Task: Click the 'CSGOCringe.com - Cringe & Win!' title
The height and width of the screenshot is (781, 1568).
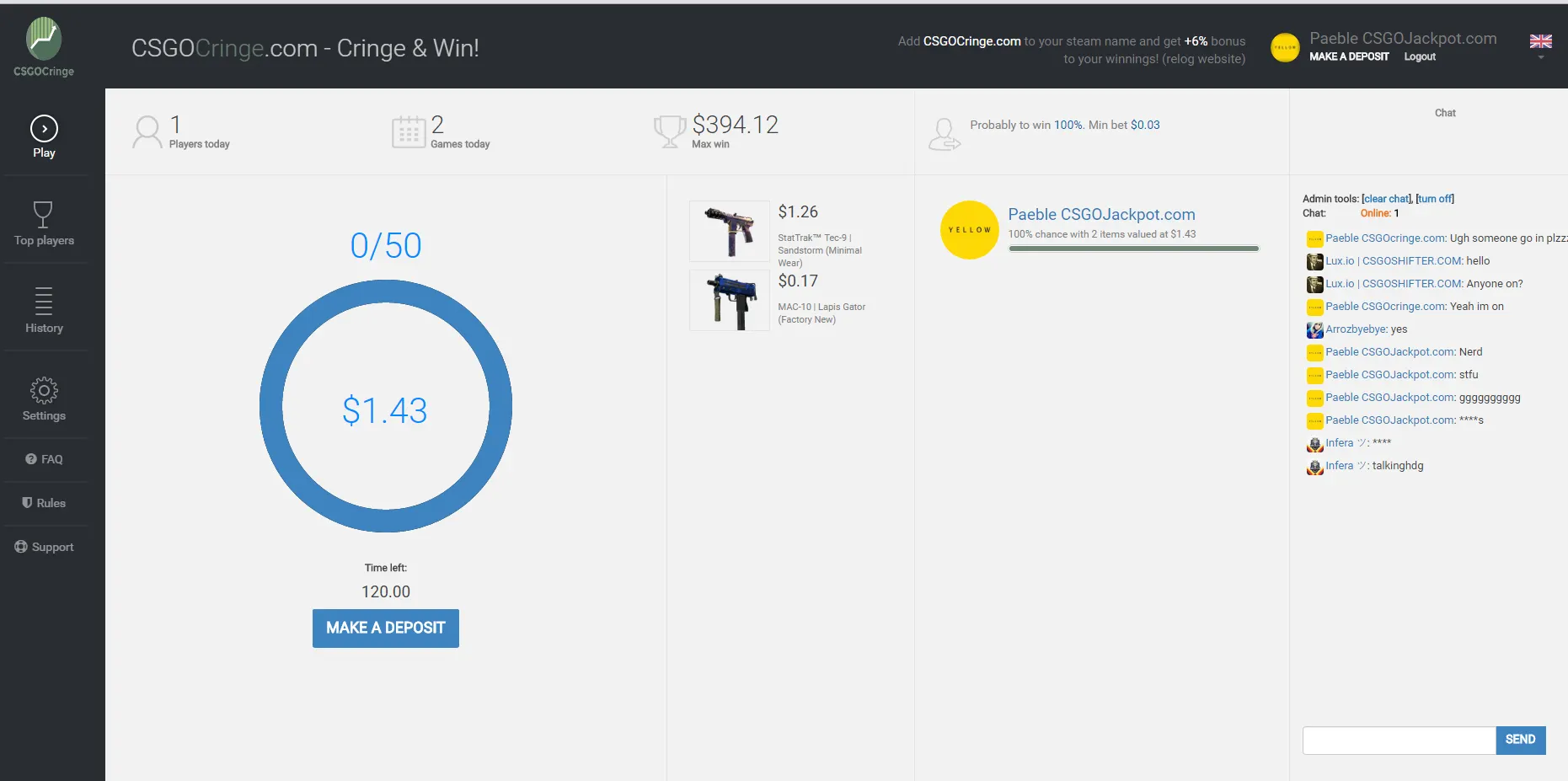Action: click(305, 48)
